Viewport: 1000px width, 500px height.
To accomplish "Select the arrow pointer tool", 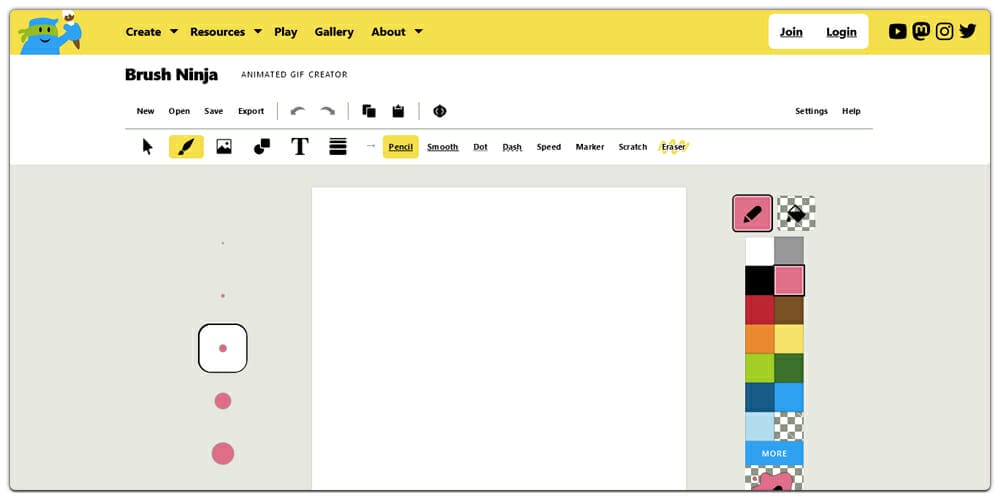I will [x=148, y=147].
